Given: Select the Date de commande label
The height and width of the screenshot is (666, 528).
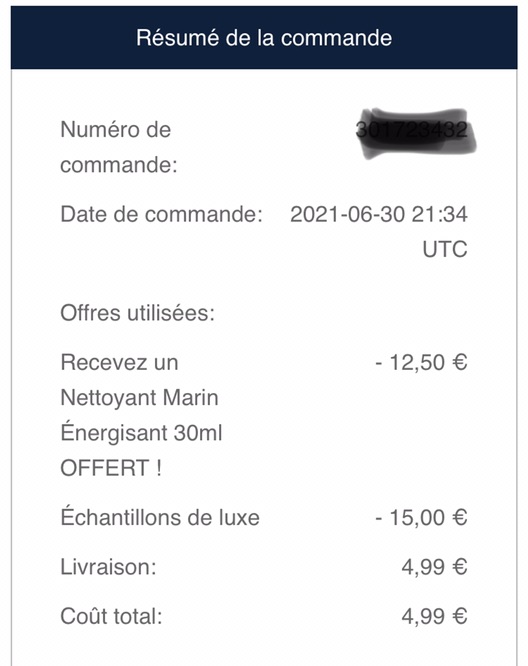Looking at the screenshot, I should click(x=161, y=214).
